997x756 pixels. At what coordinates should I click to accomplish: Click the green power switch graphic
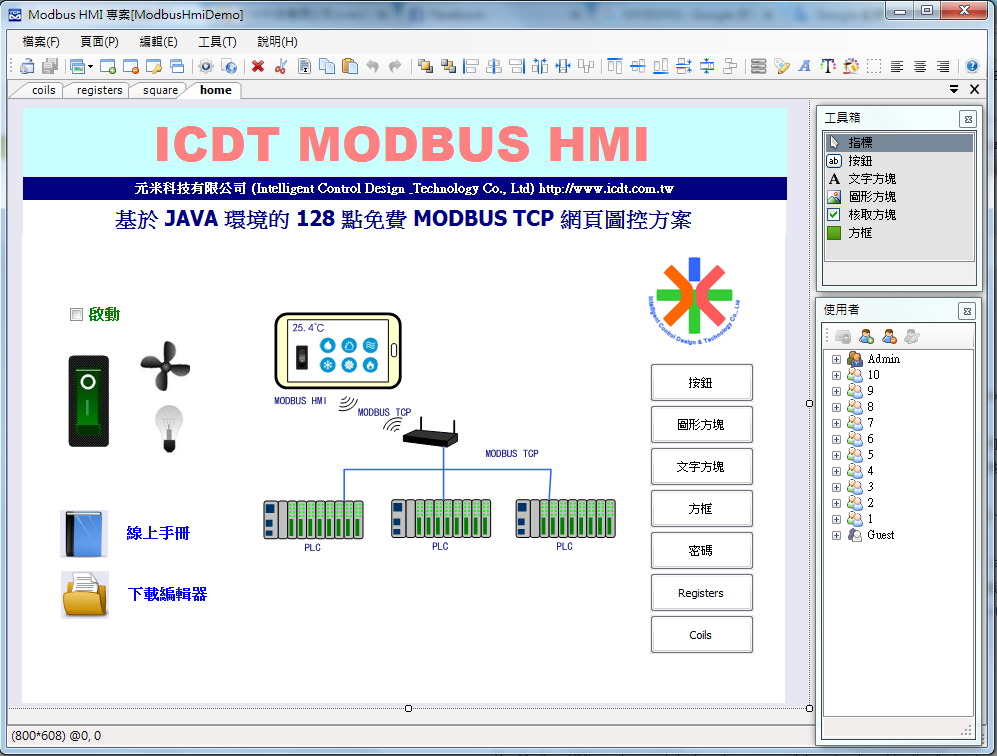88,400
